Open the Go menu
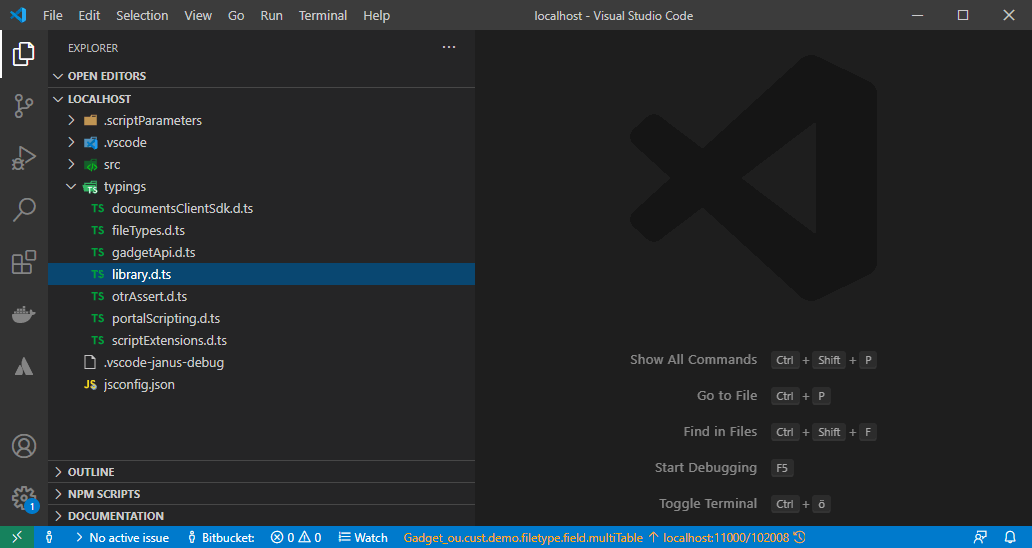Image resolution: width=1032 pixels, height=548 pixels. coord(236,15)
